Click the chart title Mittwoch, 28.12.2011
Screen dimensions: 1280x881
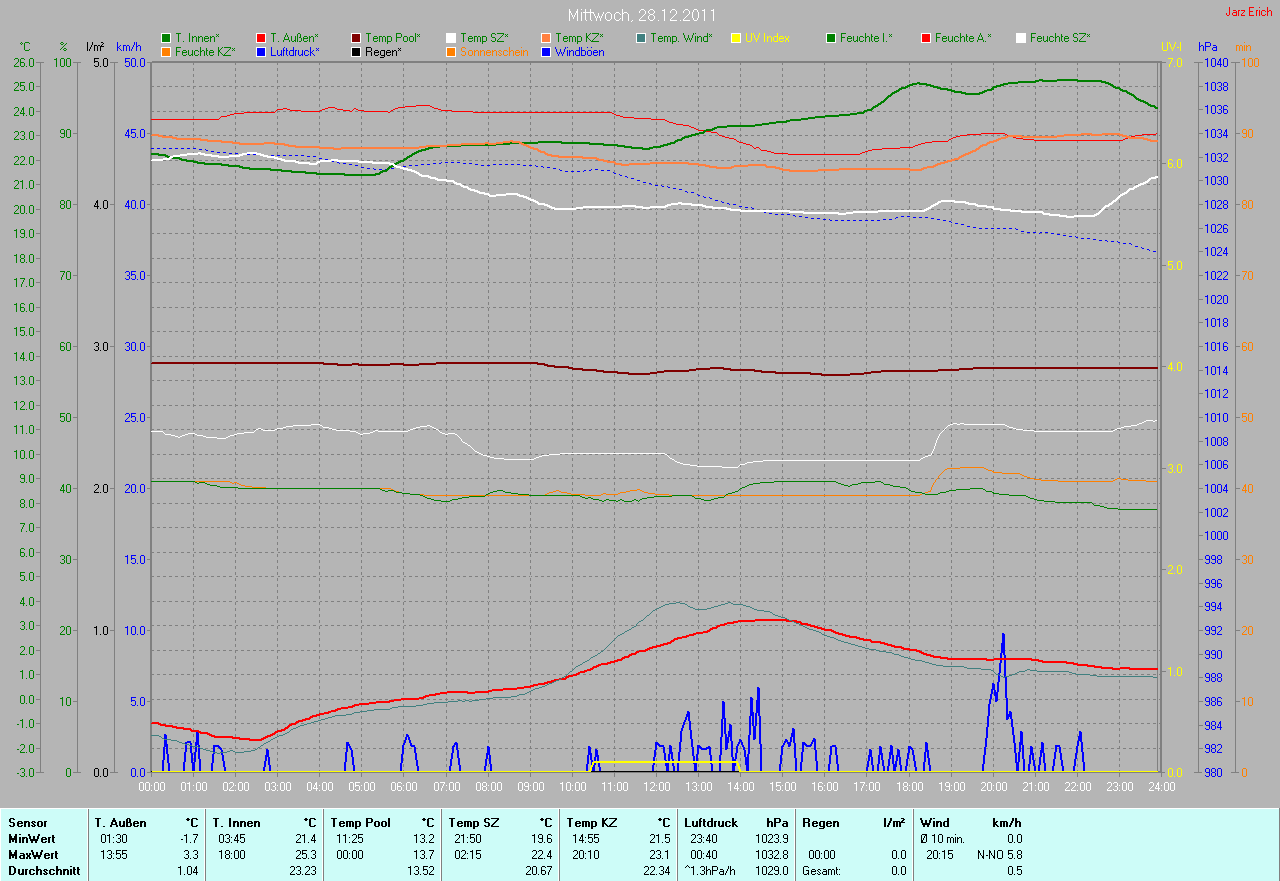tap(640, 16)
